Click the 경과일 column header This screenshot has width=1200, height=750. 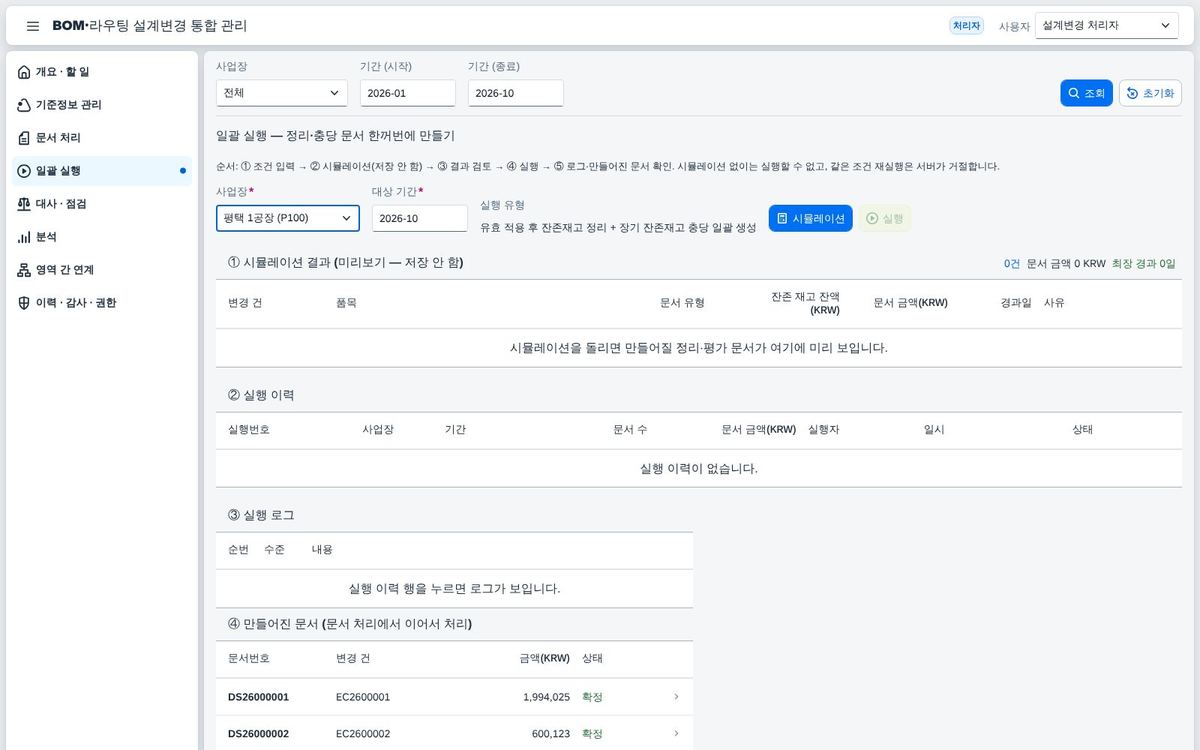click(1016, 302)
